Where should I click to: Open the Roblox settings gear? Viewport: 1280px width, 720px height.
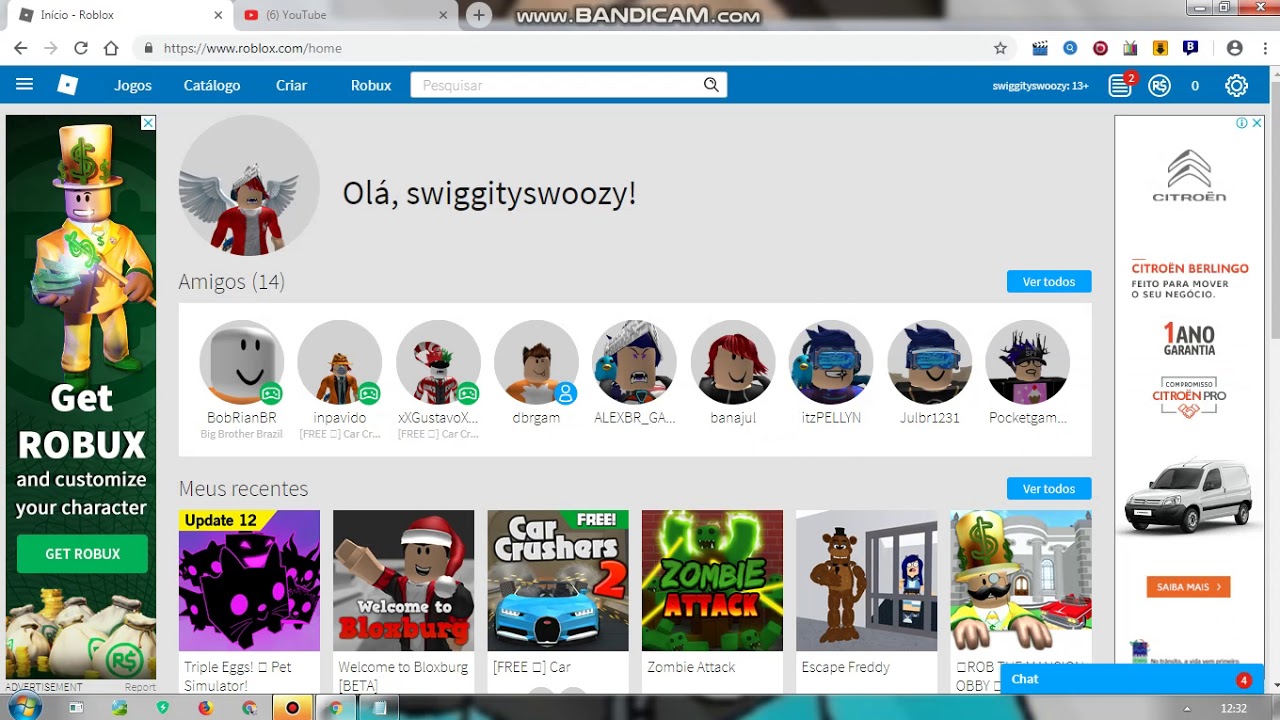[x=1236, y=86]
